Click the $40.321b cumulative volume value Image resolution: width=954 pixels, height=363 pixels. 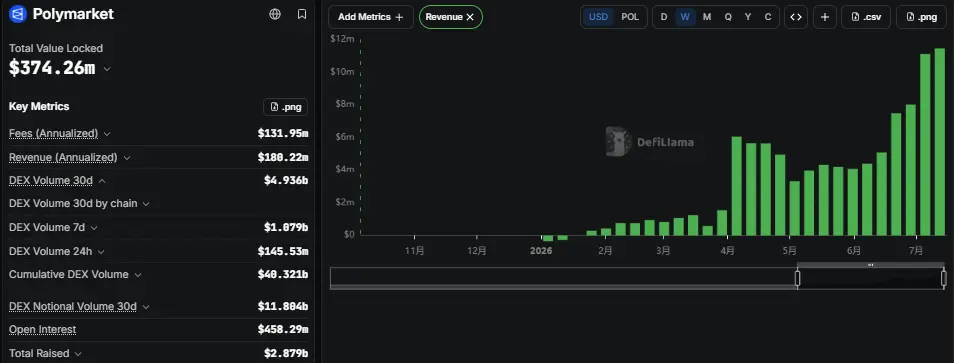pyautogui.click(x=283, y=275)
